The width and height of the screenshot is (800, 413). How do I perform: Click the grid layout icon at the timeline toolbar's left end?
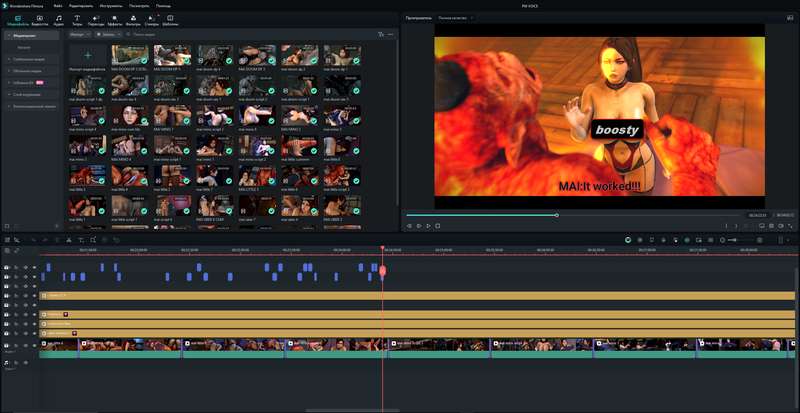(x=7, y=239)
